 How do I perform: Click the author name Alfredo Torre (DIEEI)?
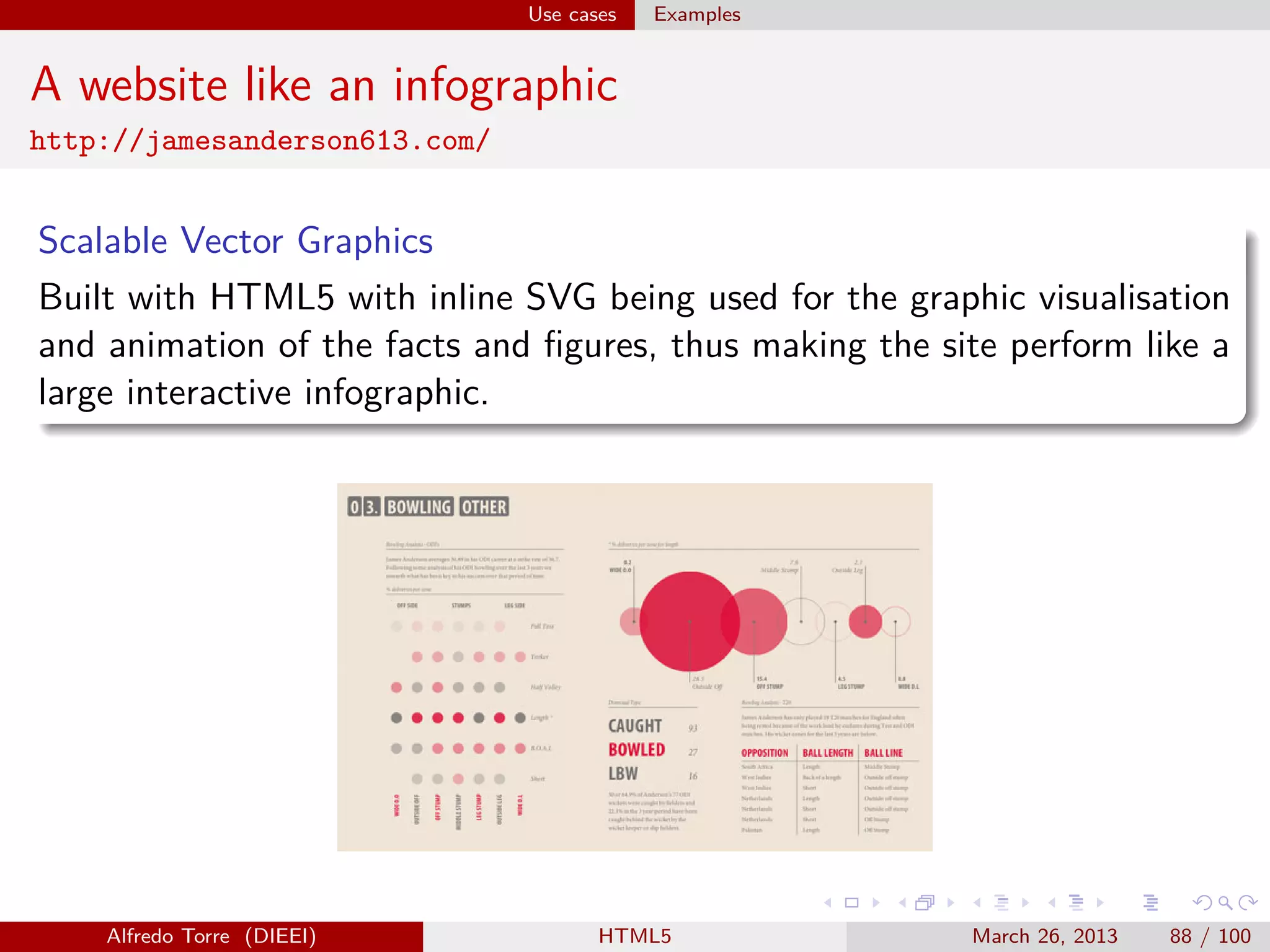pyautogui.click(x=211, y=936)
